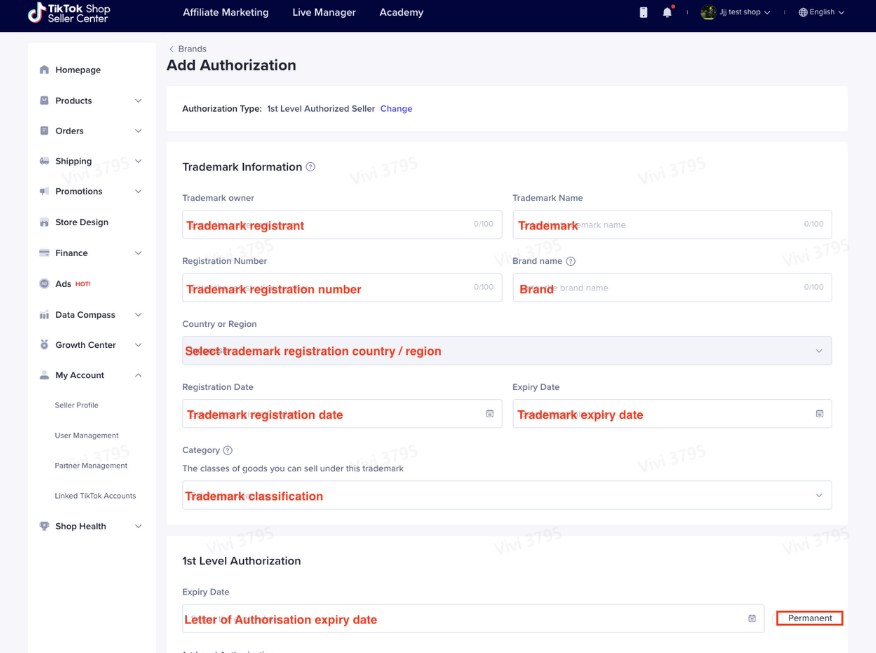876x653 pixels.
Task: Click the notification bell icon
Action: tap(667, 13)
